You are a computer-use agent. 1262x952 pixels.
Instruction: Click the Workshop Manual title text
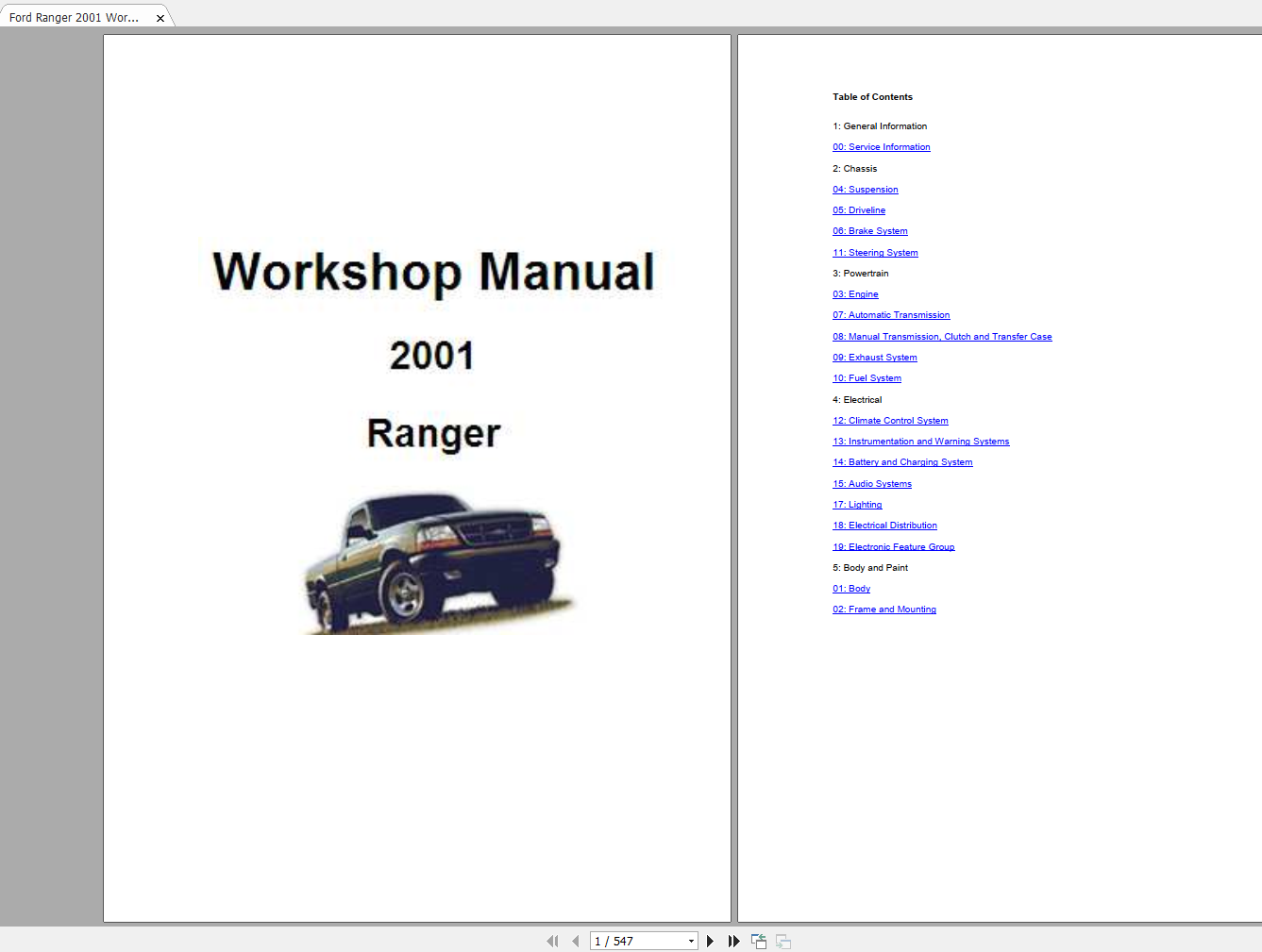(x=433, y=273)
